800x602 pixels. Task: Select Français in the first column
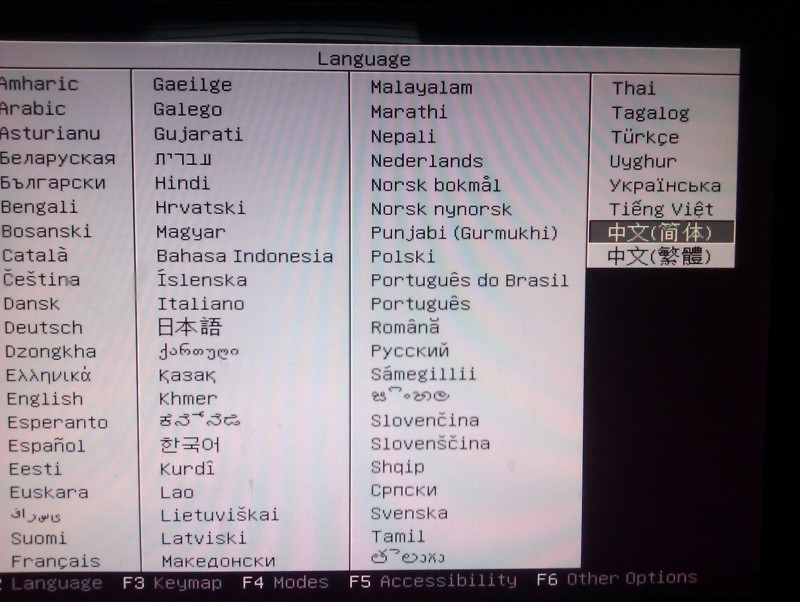pos(55,562)
